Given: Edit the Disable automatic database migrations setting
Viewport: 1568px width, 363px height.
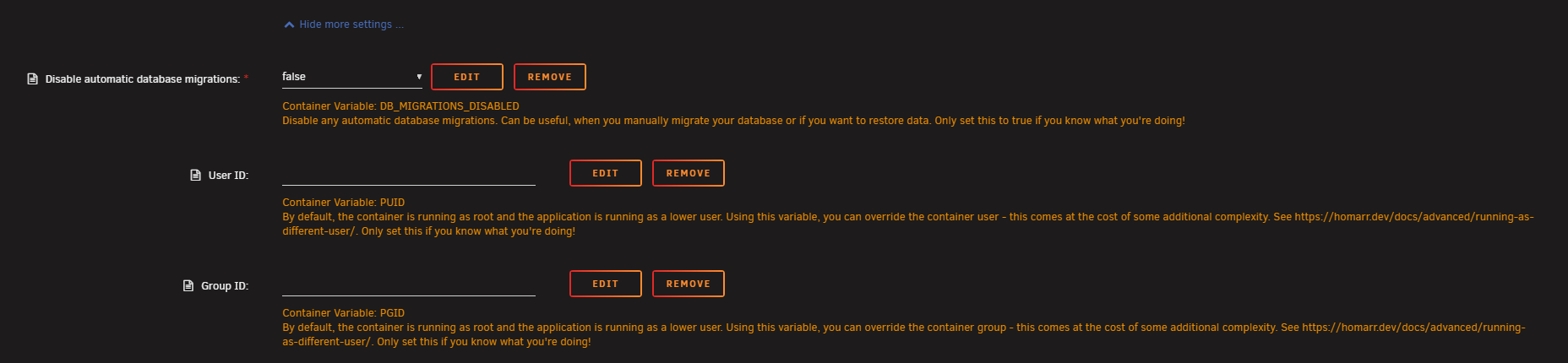Looking at the screenshot, I should pos(466,77).
